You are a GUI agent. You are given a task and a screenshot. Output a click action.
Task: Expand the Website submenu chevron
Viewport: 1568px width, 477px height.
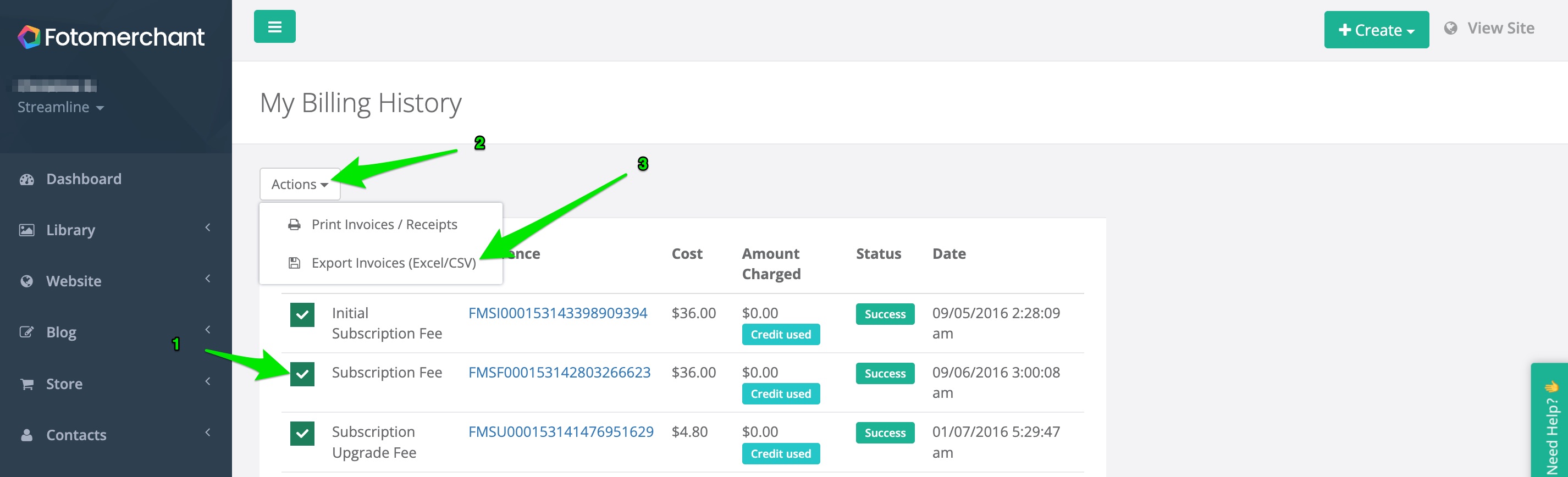(208, 279)
